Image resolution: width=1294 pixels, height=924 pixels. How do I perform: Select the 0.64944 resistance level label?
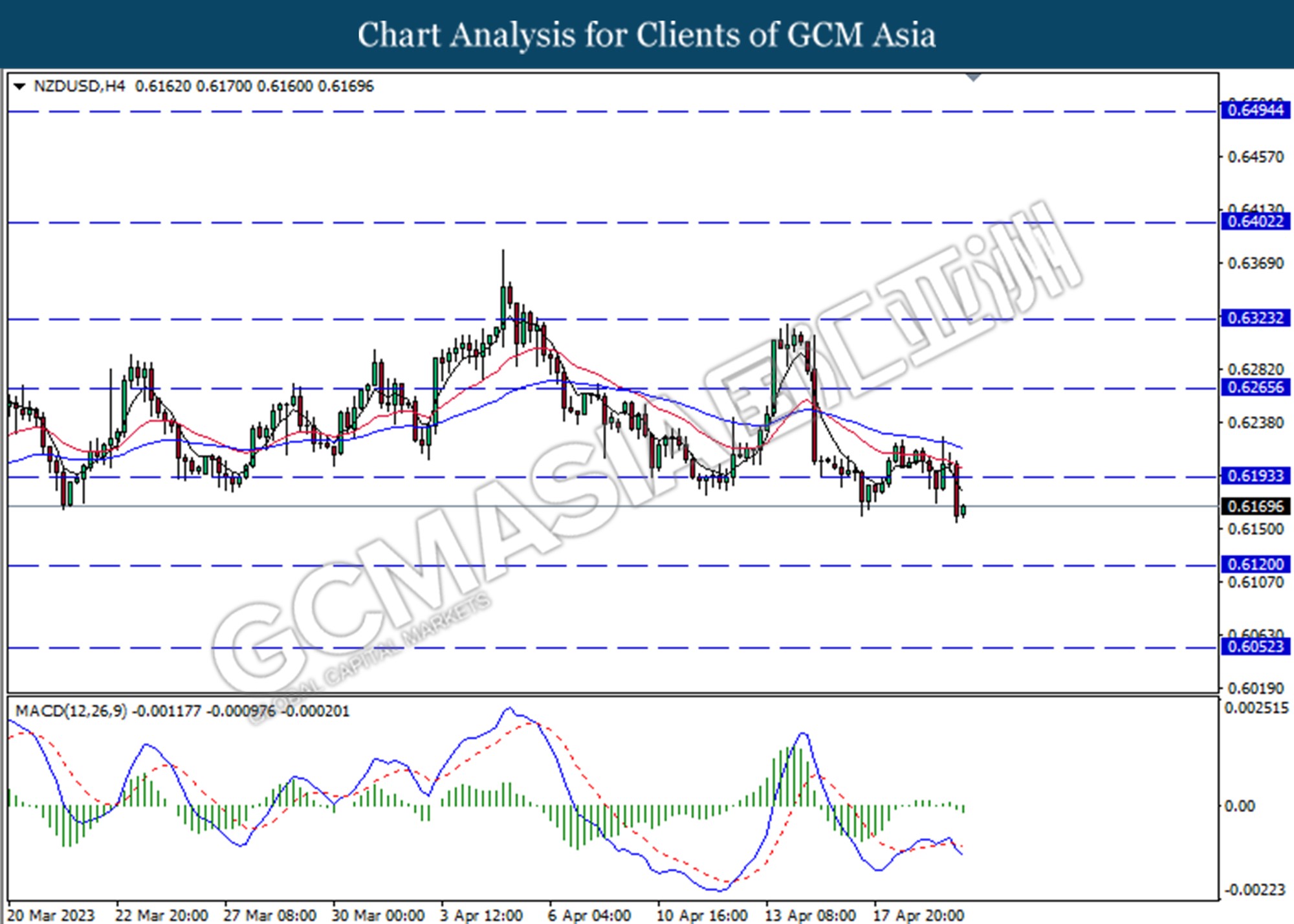pos(1255,111)
